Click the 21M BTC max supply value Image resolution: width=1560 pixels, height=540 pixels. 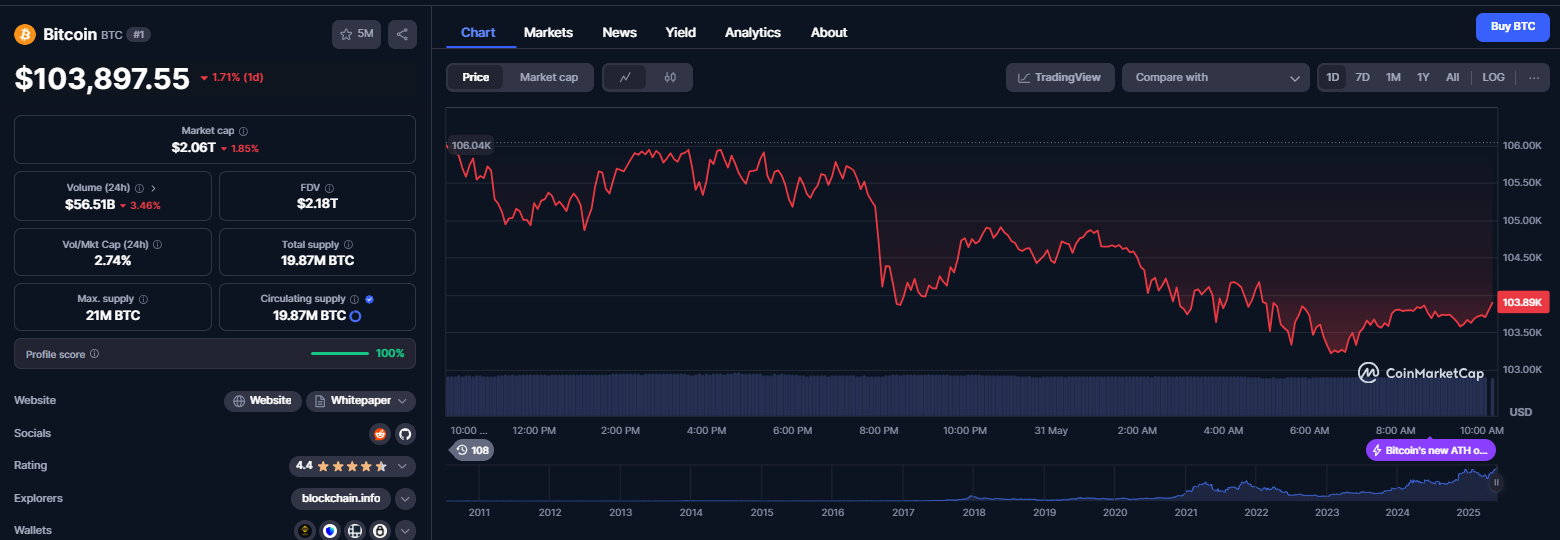(113, 315)
